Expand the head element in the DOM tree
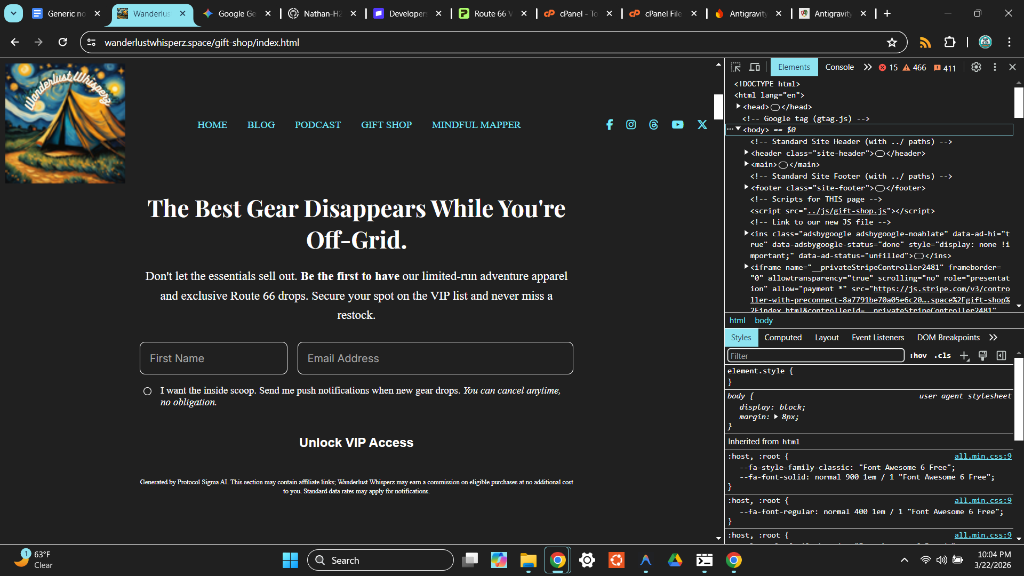 tap(738, 107)
